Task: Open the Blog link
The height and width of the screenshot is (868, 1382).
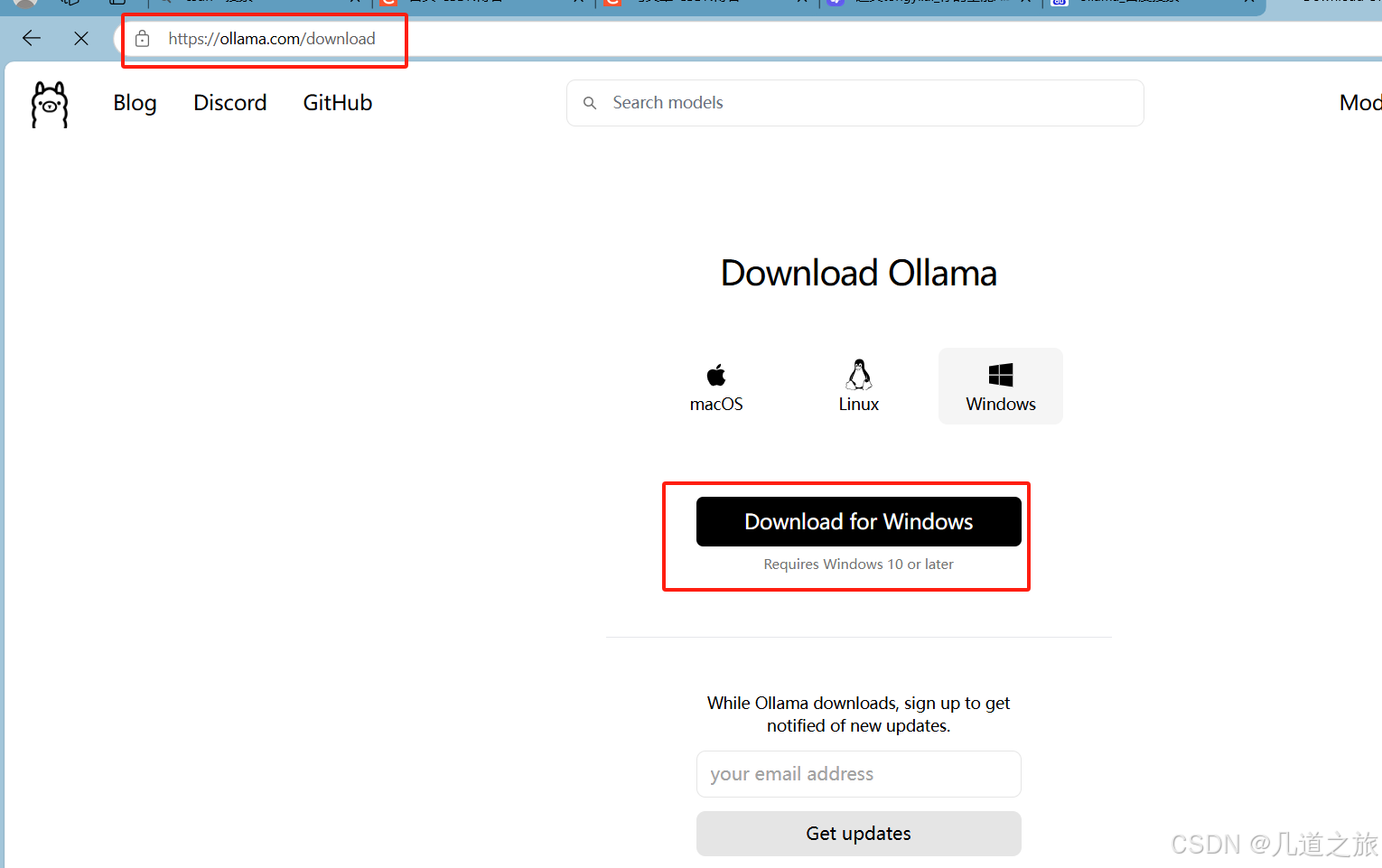Action: [x=135, y=103]
